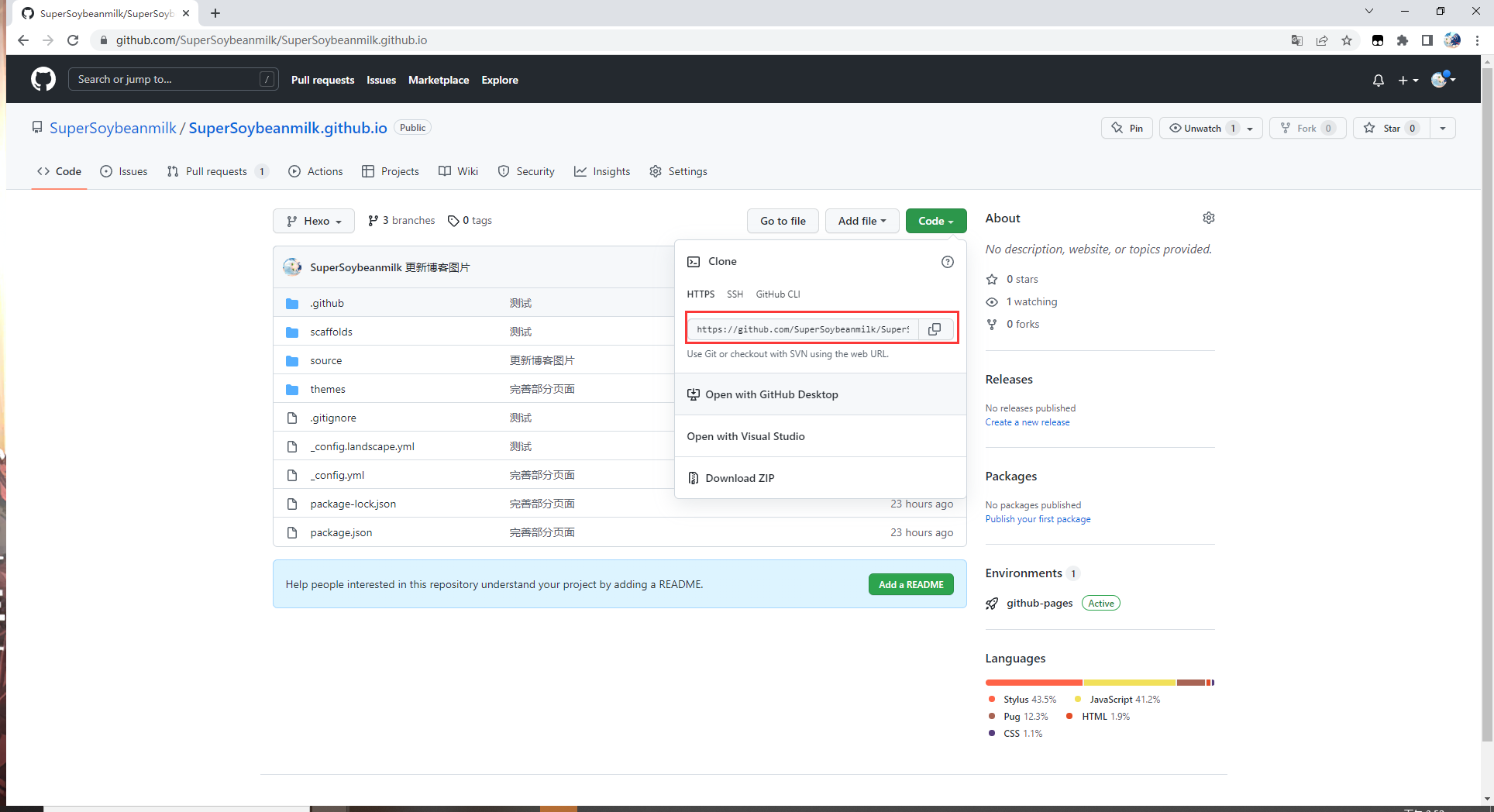Screen dimensions: 1494x812
Task: Click the Fork button
Action: tap(1307, 128)
